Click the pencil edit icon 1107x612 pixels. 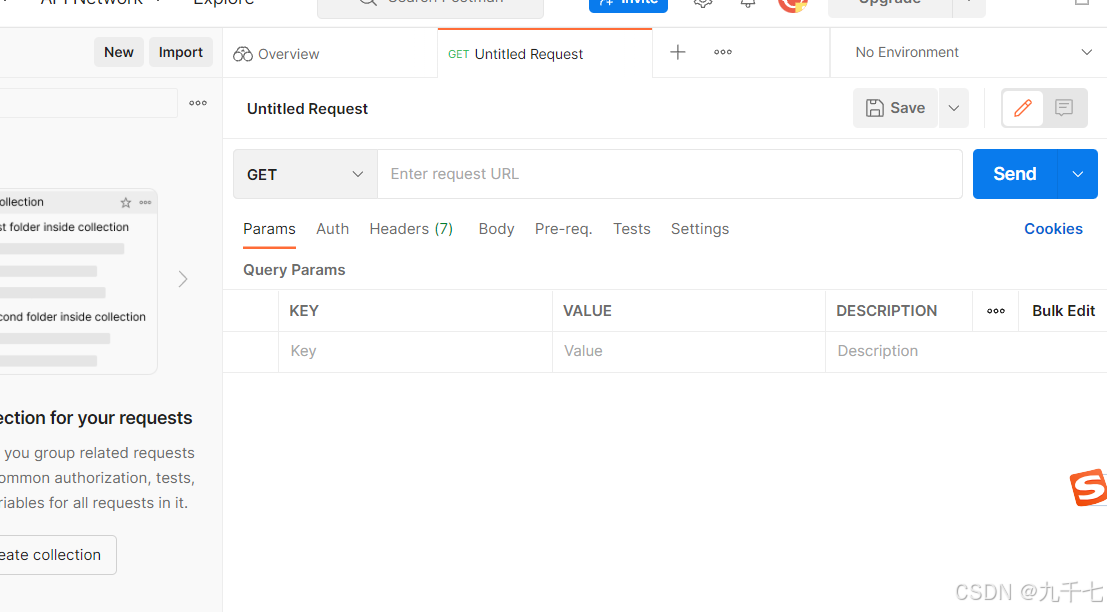click(x=1022, y=108)
